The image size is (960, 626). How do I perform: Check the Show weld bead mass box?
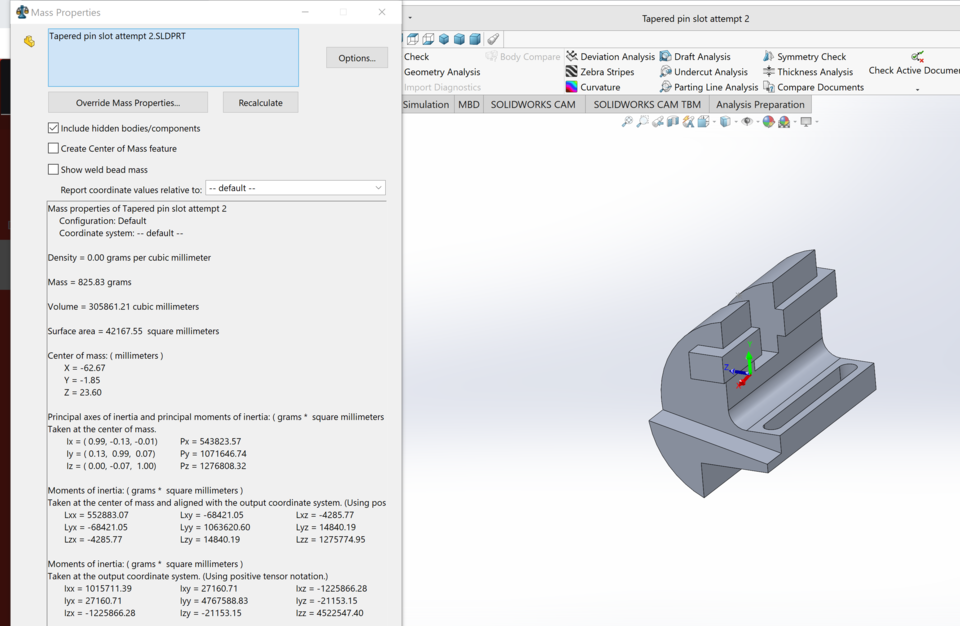(x=52, y=168)
